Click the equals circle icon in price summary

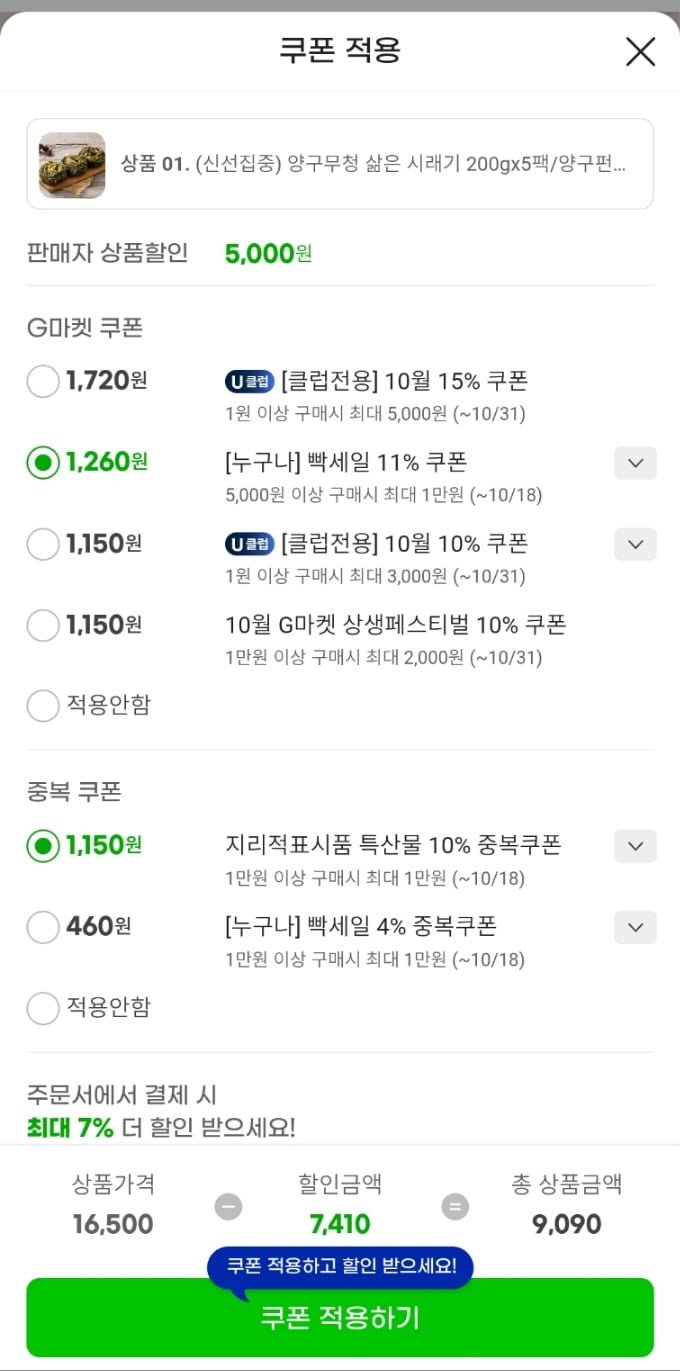coord(455,1206)
